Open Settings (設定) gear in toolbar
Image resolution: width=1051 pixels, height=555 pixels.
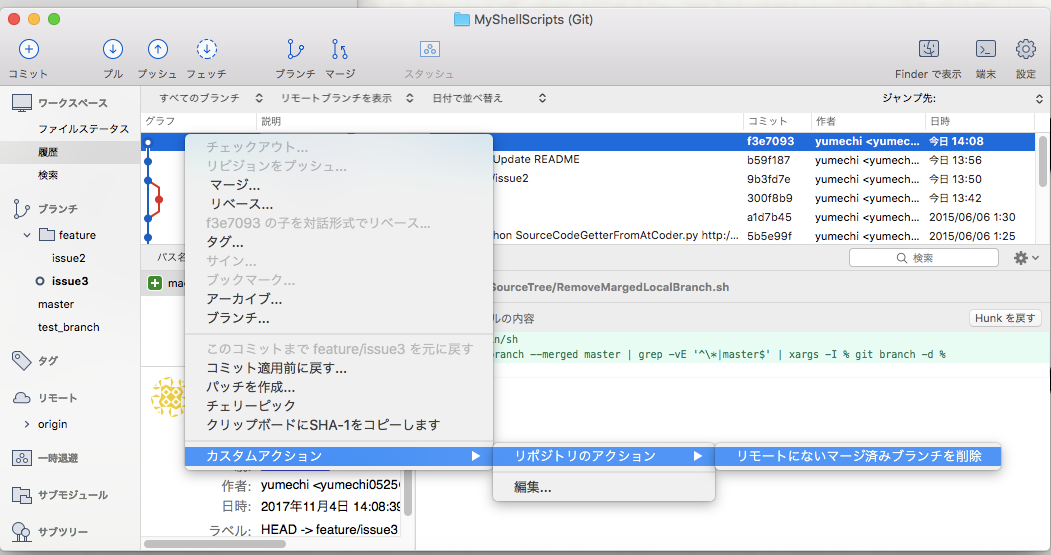pyautogui.click(x=1025, y=50)
